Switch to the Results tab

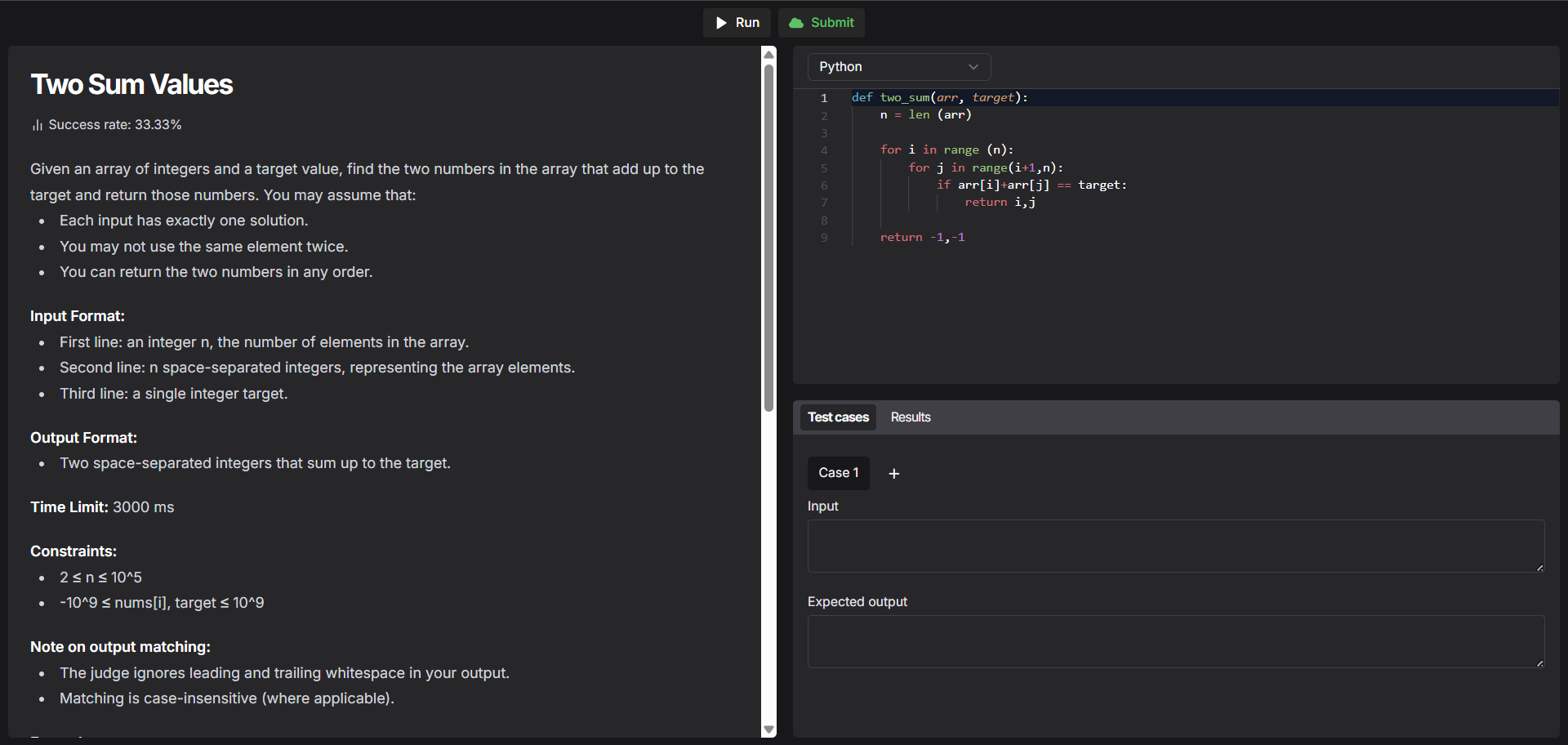coord(910,417)
